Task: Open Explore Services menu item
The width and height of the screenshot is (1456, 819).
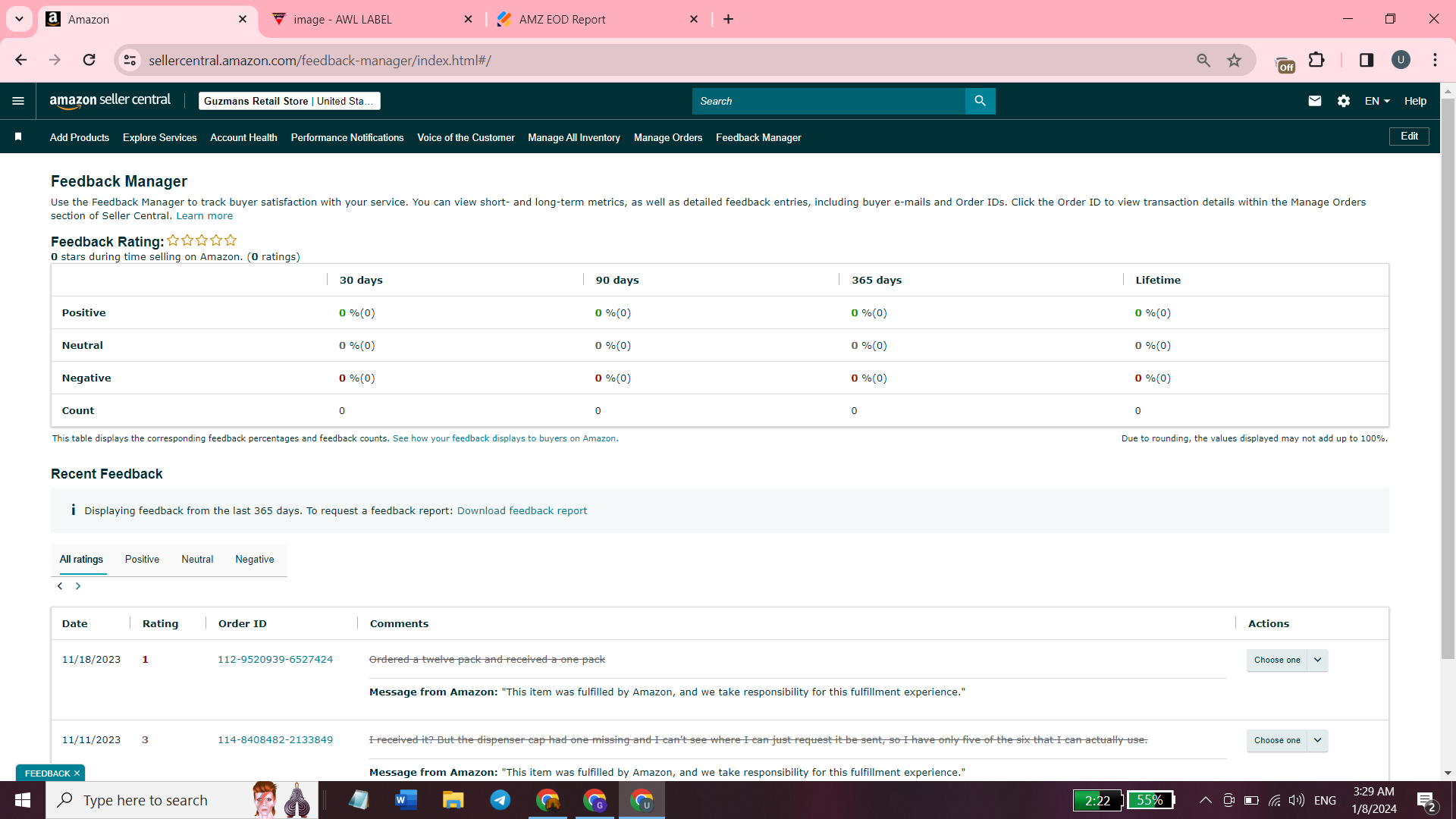Action: [160, 137]
